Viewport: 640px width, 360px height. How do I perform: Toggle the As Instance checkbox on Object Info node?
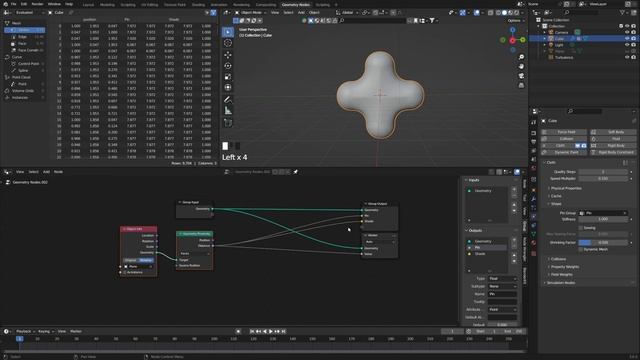pos(125,272)
